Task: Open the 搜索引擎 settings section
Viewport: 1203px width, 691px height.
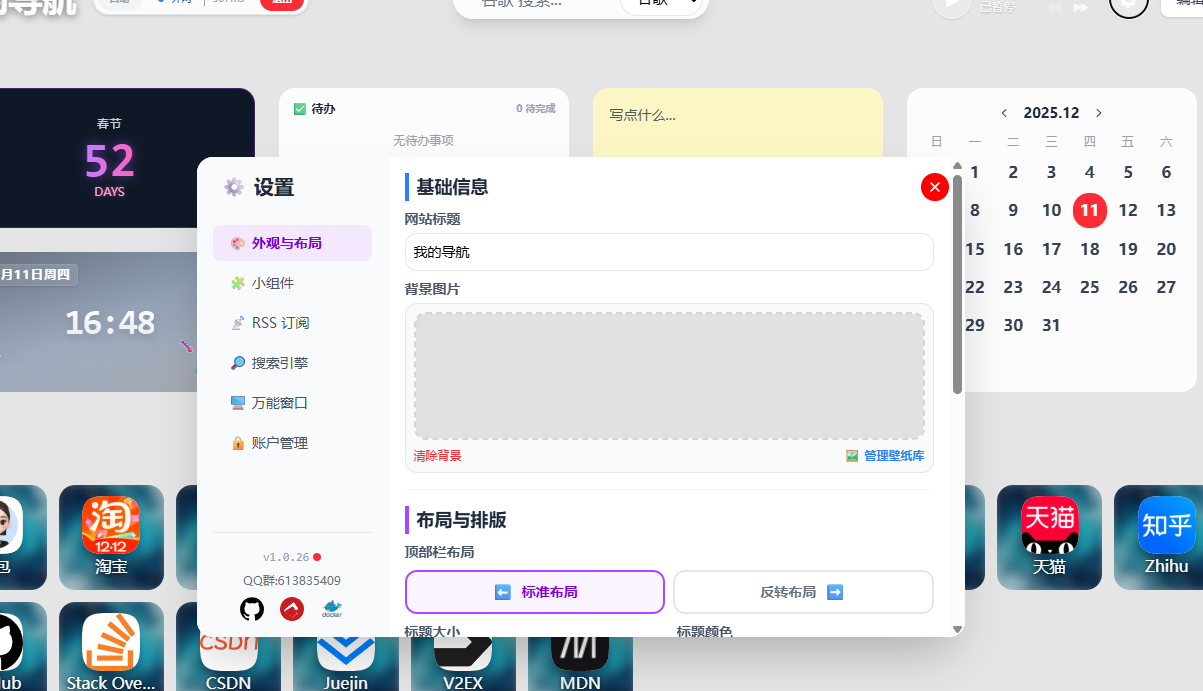Action: [280, 363]
